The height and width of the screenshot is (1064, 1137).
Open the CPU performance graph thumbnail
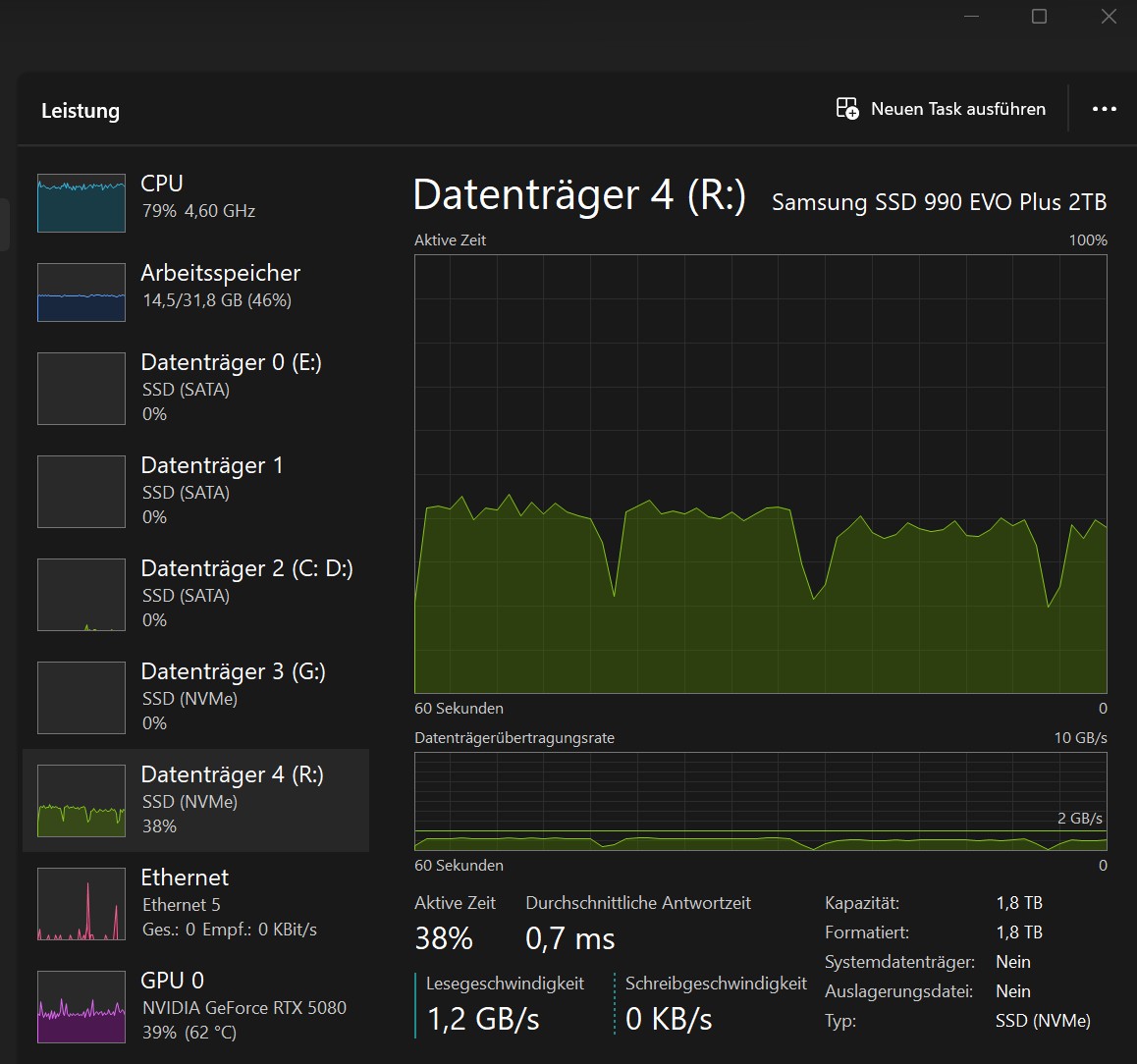click(x=81, y=203)
